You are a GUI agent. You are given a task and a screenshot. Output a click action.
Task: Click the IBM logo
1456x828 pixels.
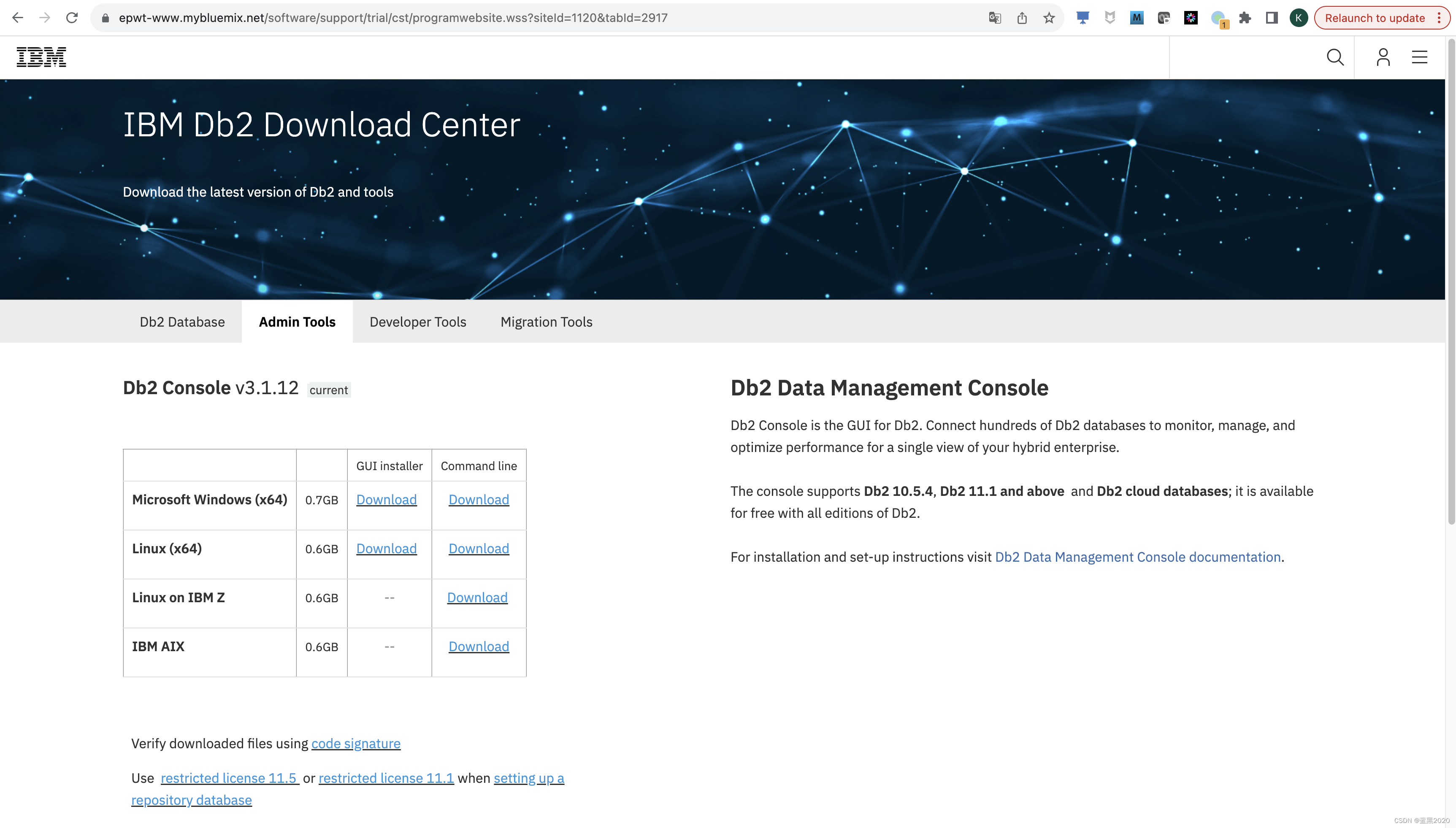pyautogui.click(x=41, y=57)
